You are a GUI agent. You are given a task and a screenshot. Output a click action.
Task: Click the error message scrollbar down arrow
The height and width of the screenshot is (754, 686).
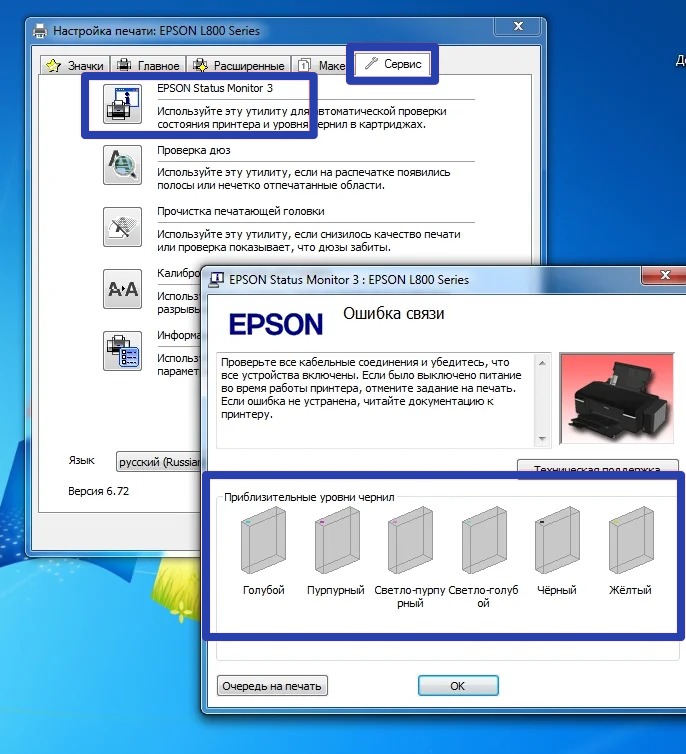click(542, 439)
